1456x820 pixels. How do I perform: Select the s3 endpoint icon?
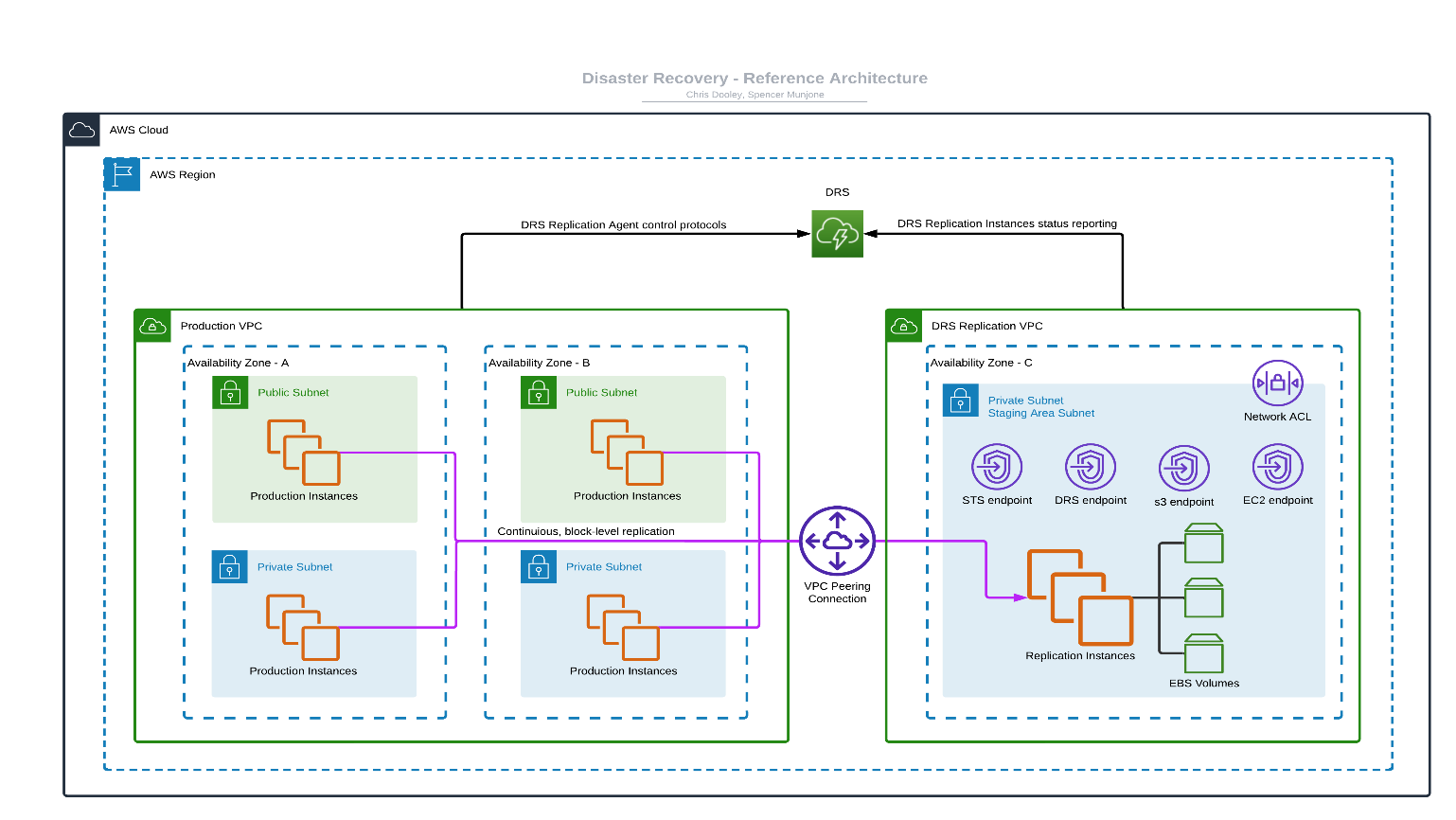[1184, 469]
